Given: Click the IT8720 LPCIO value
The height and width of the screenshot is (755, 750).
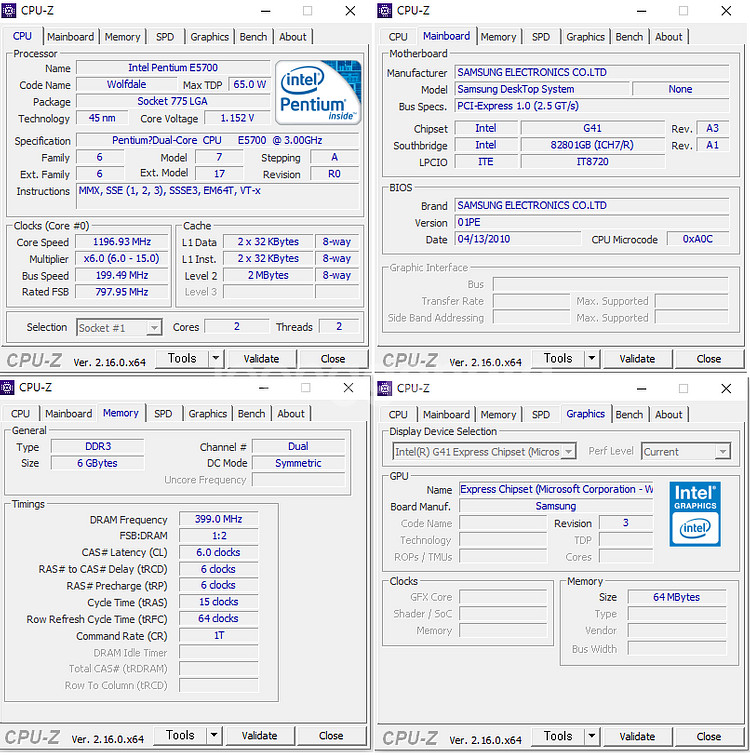Looking at the screenshot, I should 593,162.
